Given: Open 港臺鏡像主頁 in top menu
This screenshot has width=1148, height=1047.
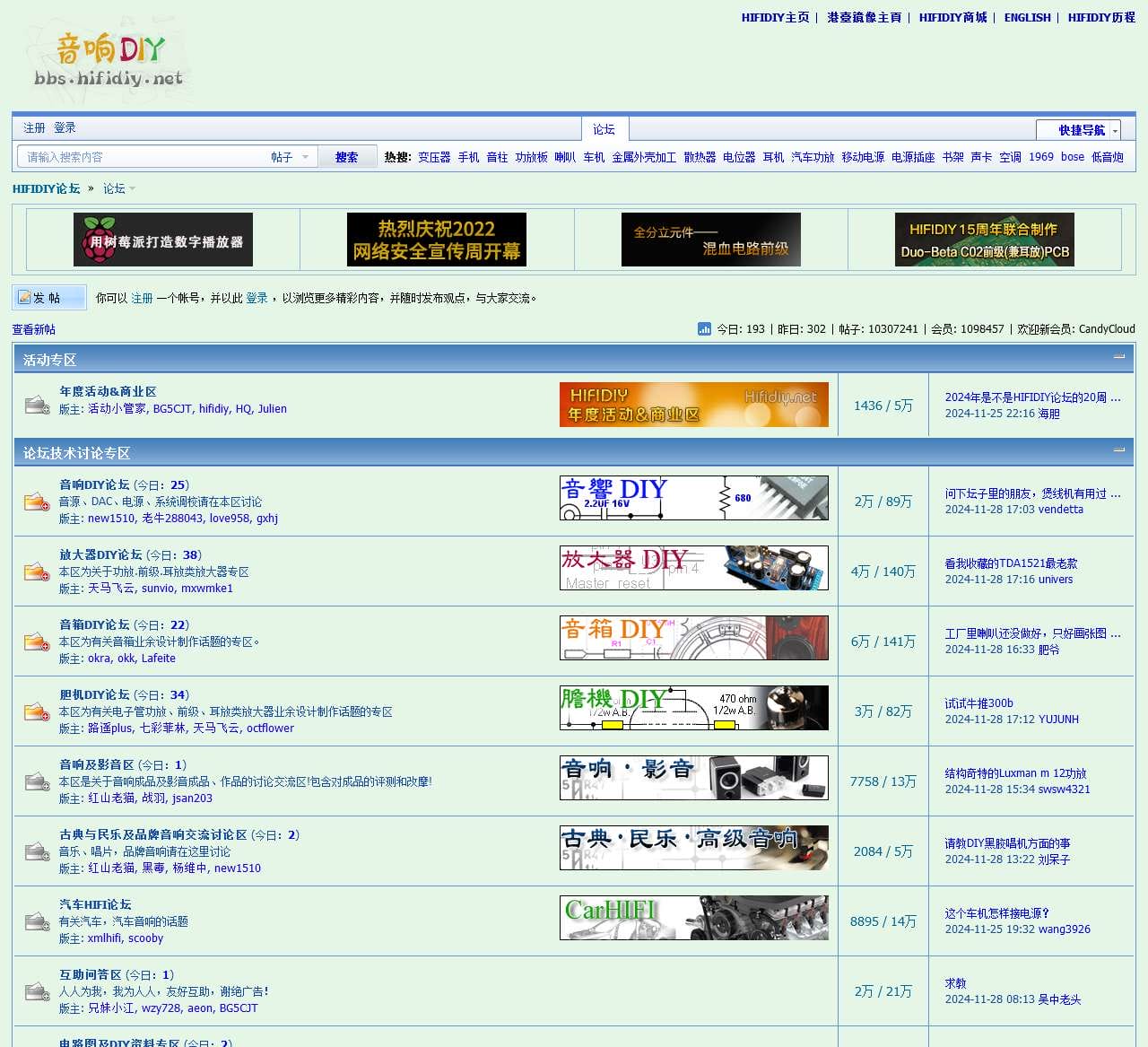Looking at the screenshot, I should (864, 17).
